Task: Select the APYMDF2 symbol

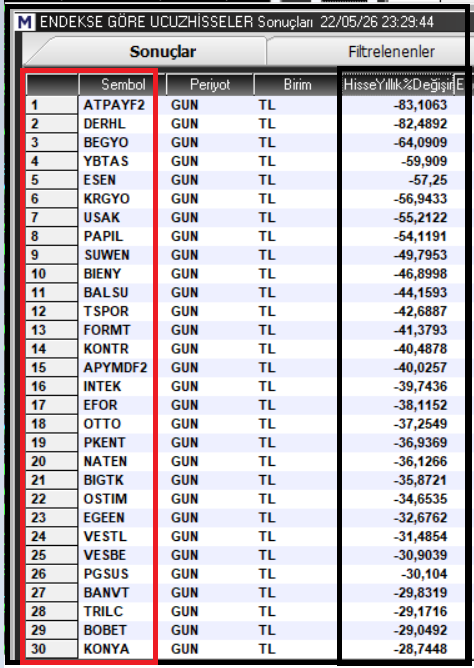Action: click(115, 367)
